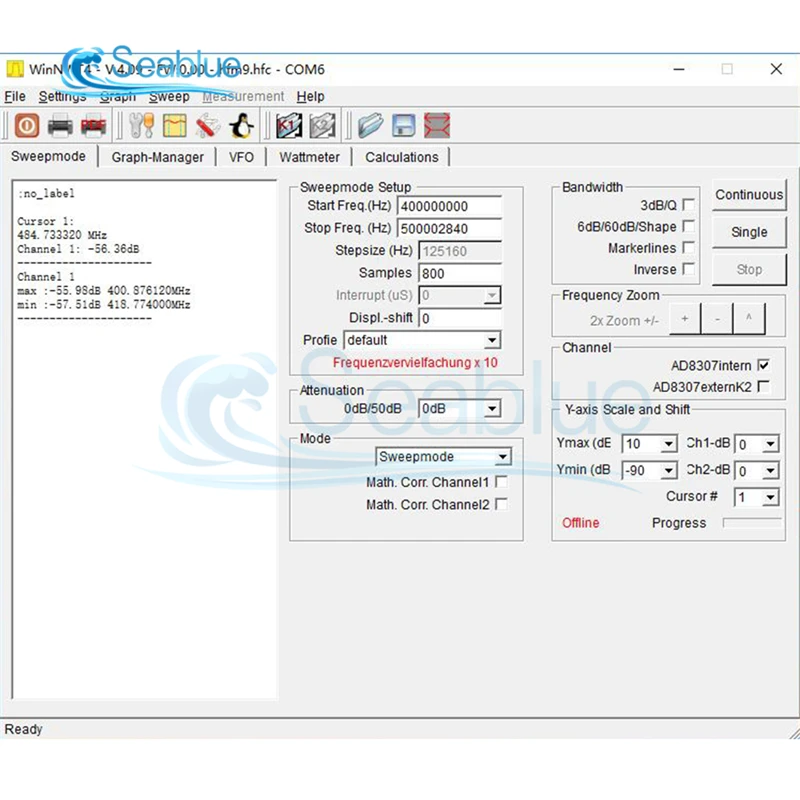Click the Frequenzvervielfachung x 10 text
The height and width of the screenshot is (800, 800).
tap(415, 363)
